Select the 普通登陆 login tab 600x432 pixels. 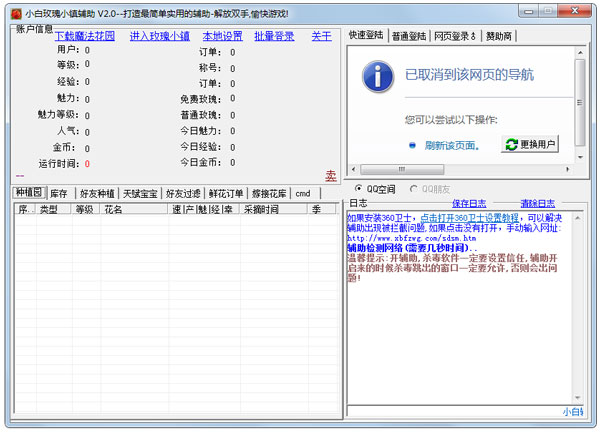[x=410, y=35]
